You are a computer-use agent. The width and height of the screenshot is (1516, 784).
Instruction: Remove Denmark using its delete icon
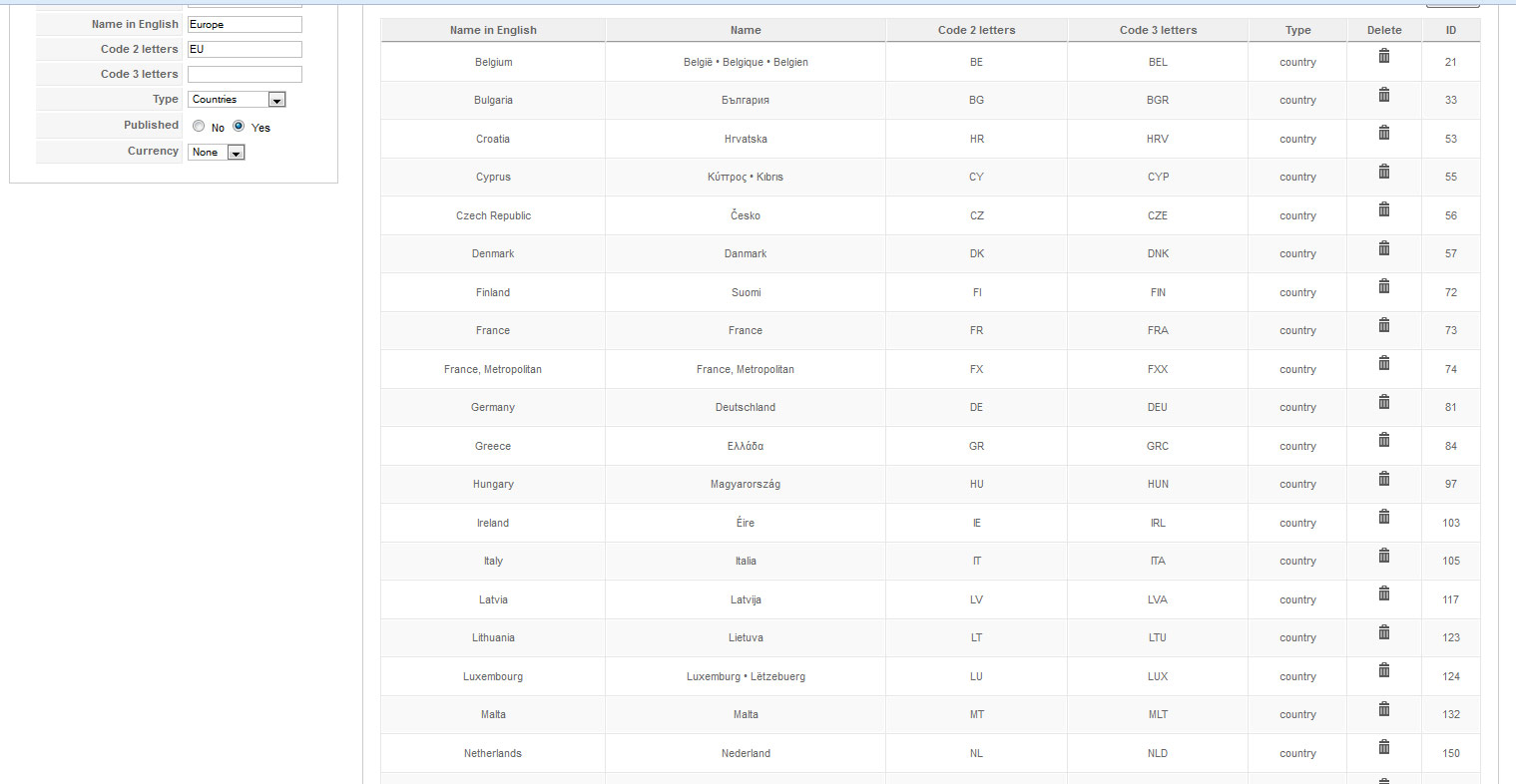[1384, 247]
